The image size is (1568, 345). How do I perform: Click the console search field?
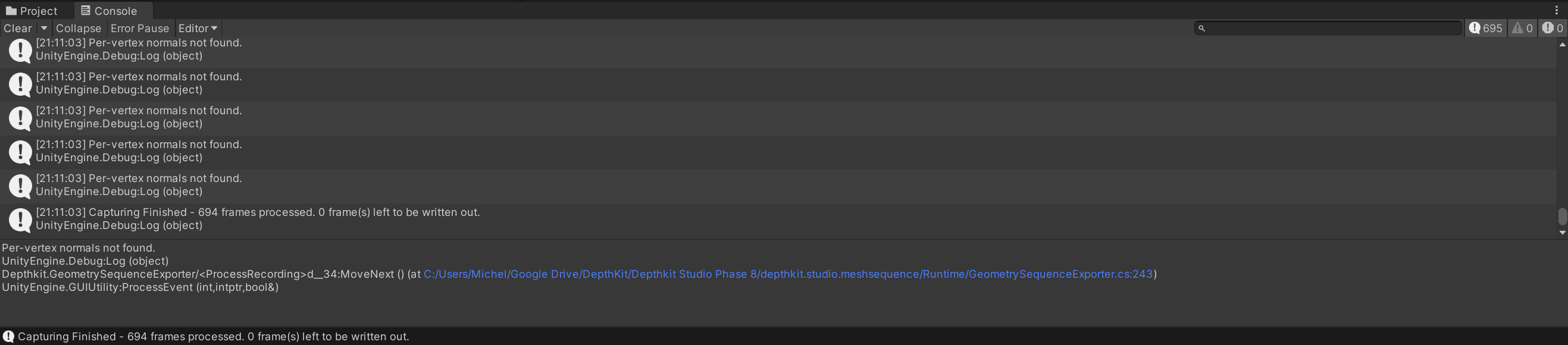1333,28
